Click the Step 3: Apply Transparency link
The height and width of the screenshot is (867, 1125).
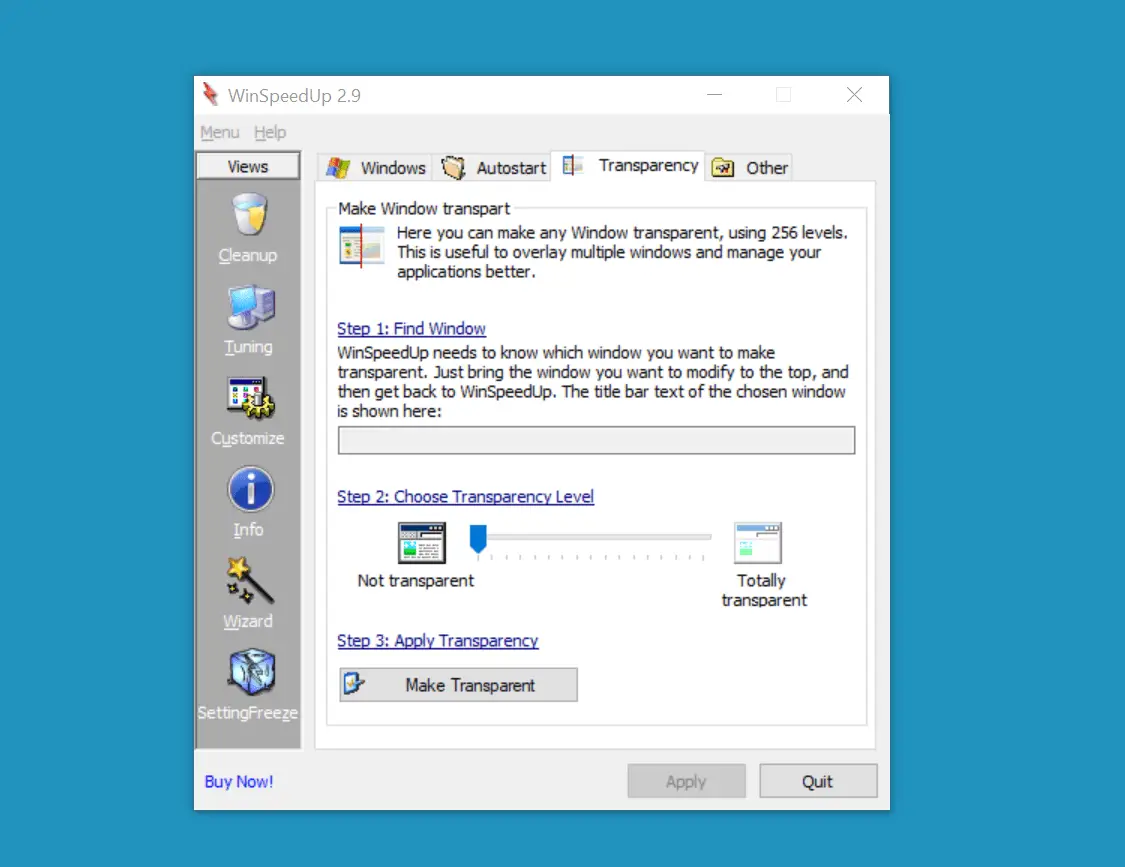(438, 641)
